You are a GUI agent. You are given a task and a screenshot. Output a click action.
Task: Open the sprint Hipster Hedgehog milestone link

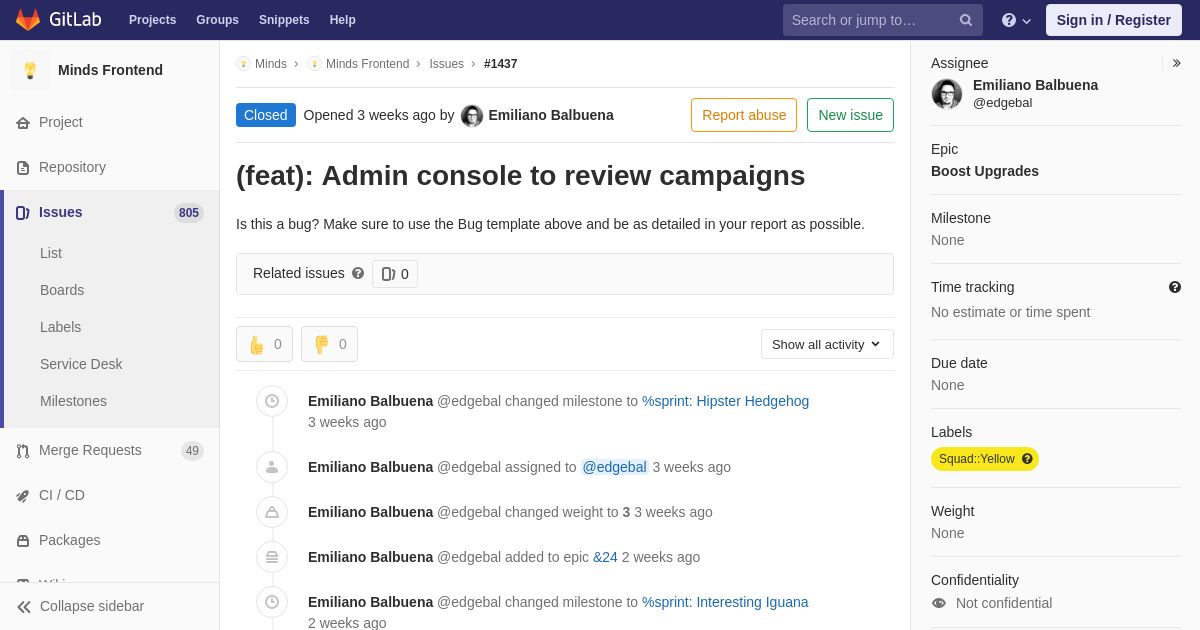725,401
